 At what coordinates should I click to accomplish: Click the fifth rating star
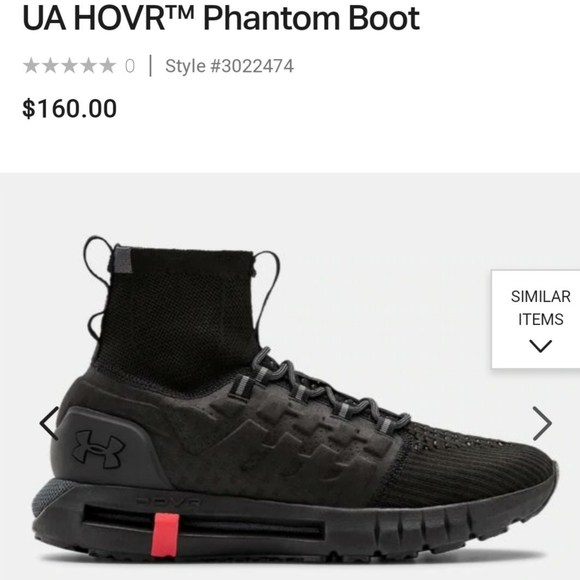pyautogui.click(x=108, y=66)
